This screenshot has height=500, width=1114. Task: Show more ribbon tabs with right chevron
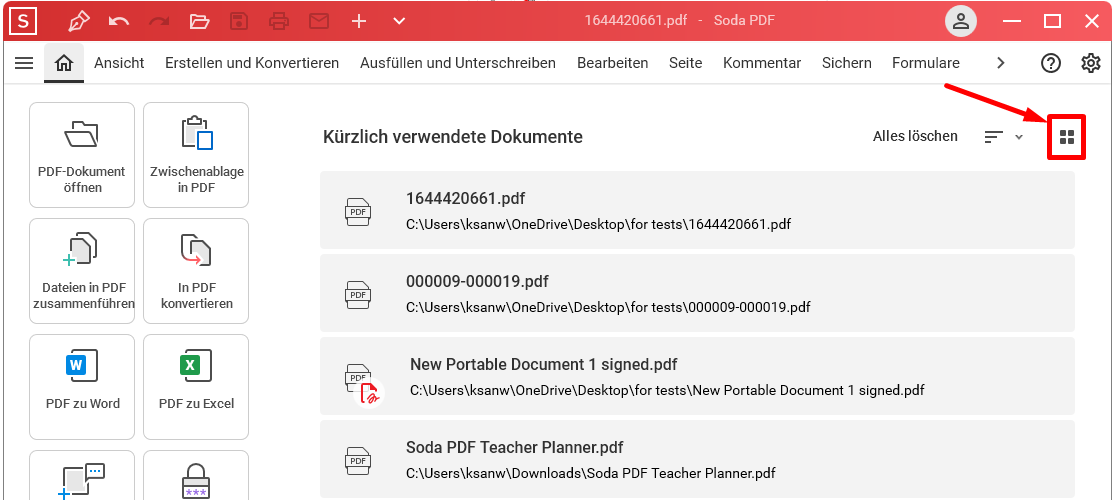click(x=1001, y=63)
